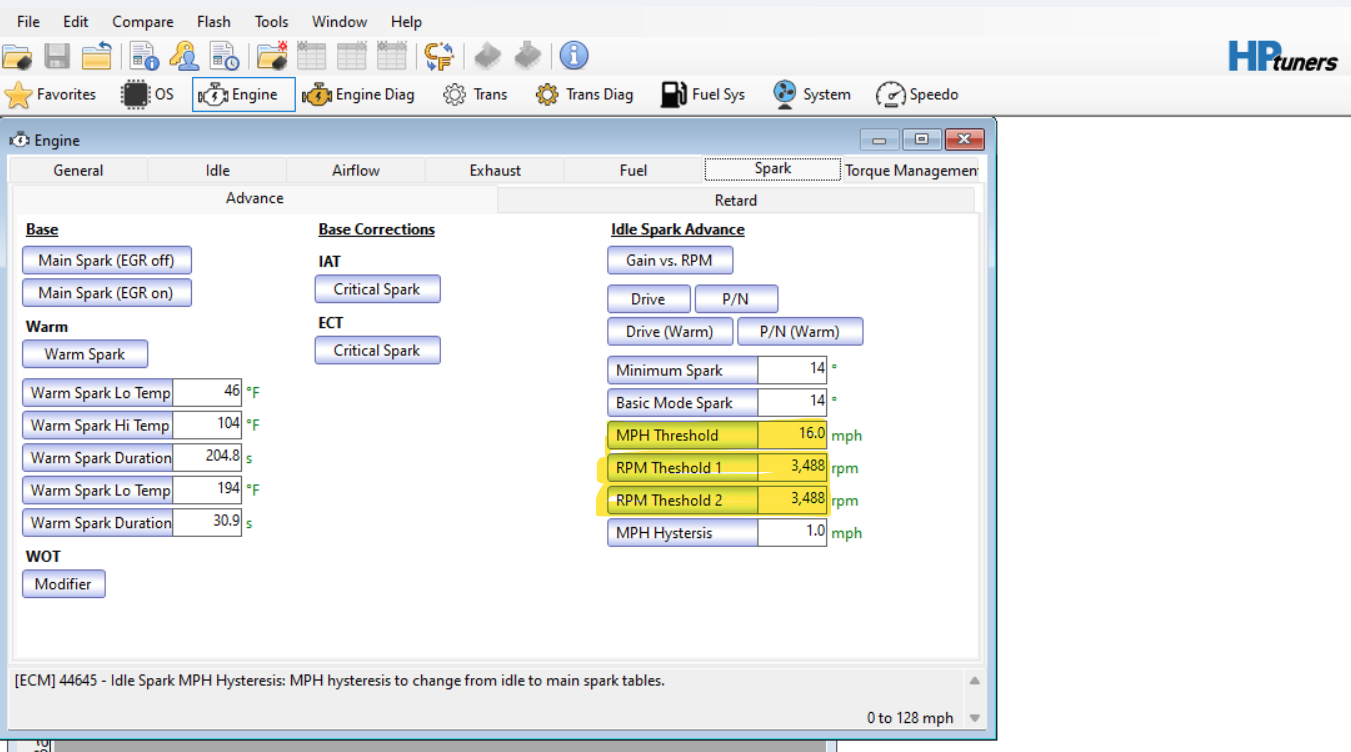Open the Speedo section

pos(917,95)
